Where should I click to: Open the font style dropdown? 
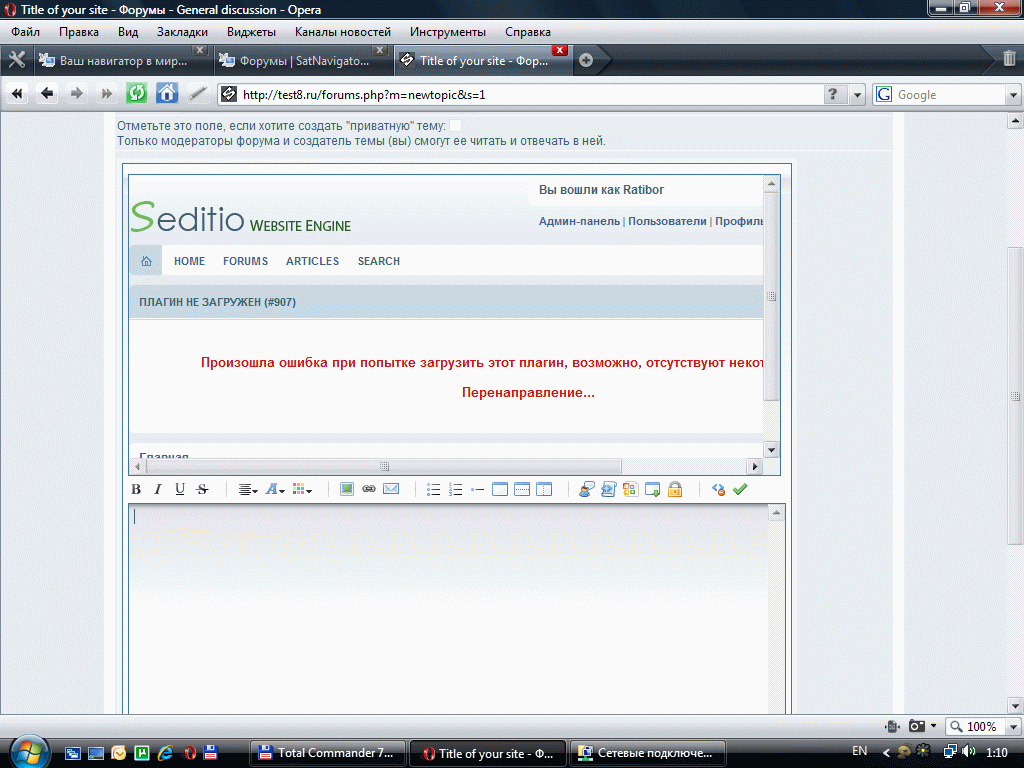tap(274, 489)
